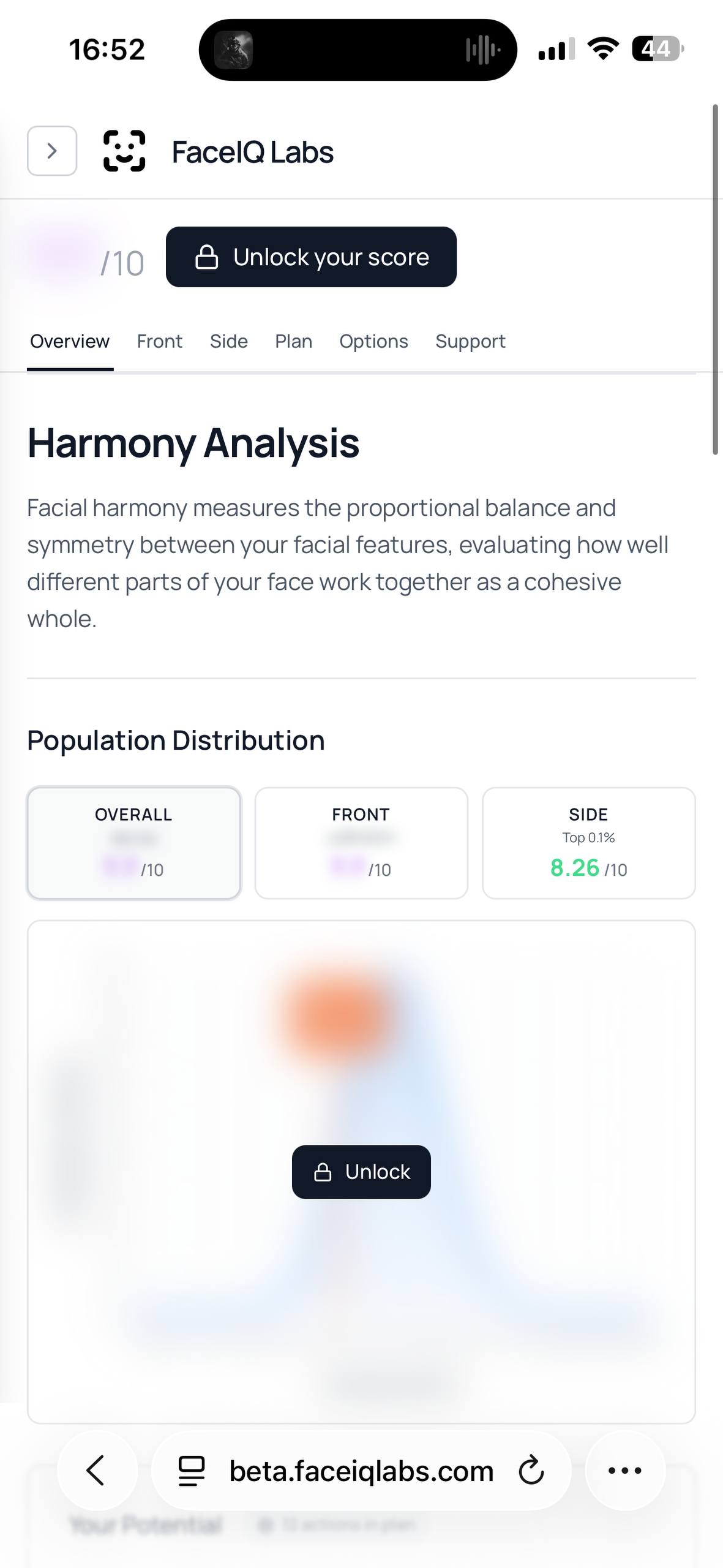
Task: Switch to the Front tab
Action: [159, 341]
